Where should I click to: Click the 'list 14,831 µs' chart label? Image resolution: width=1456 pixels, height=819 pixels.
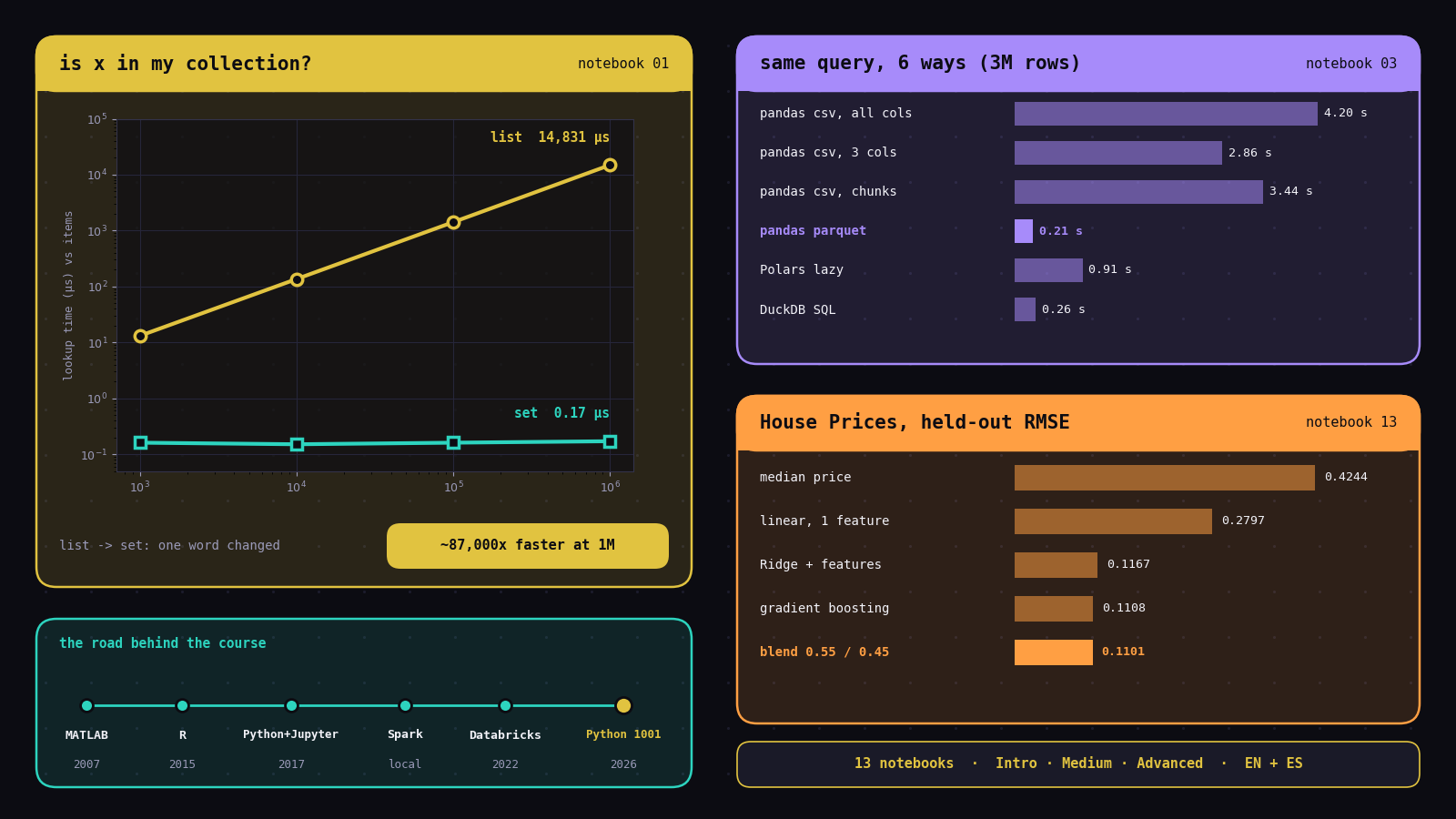pos(550,137)
